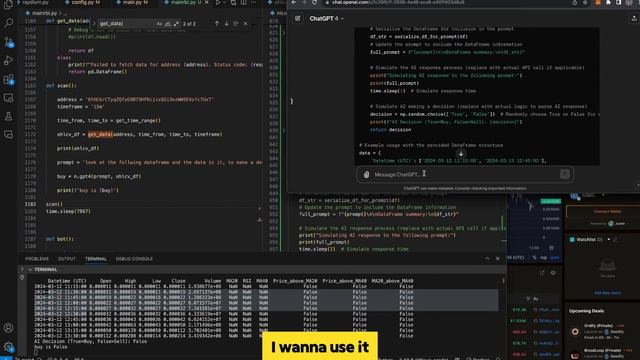Open the browser extensions puzzle icon
This screenshot has height=360, width=640.
click(x=608, y=2)
